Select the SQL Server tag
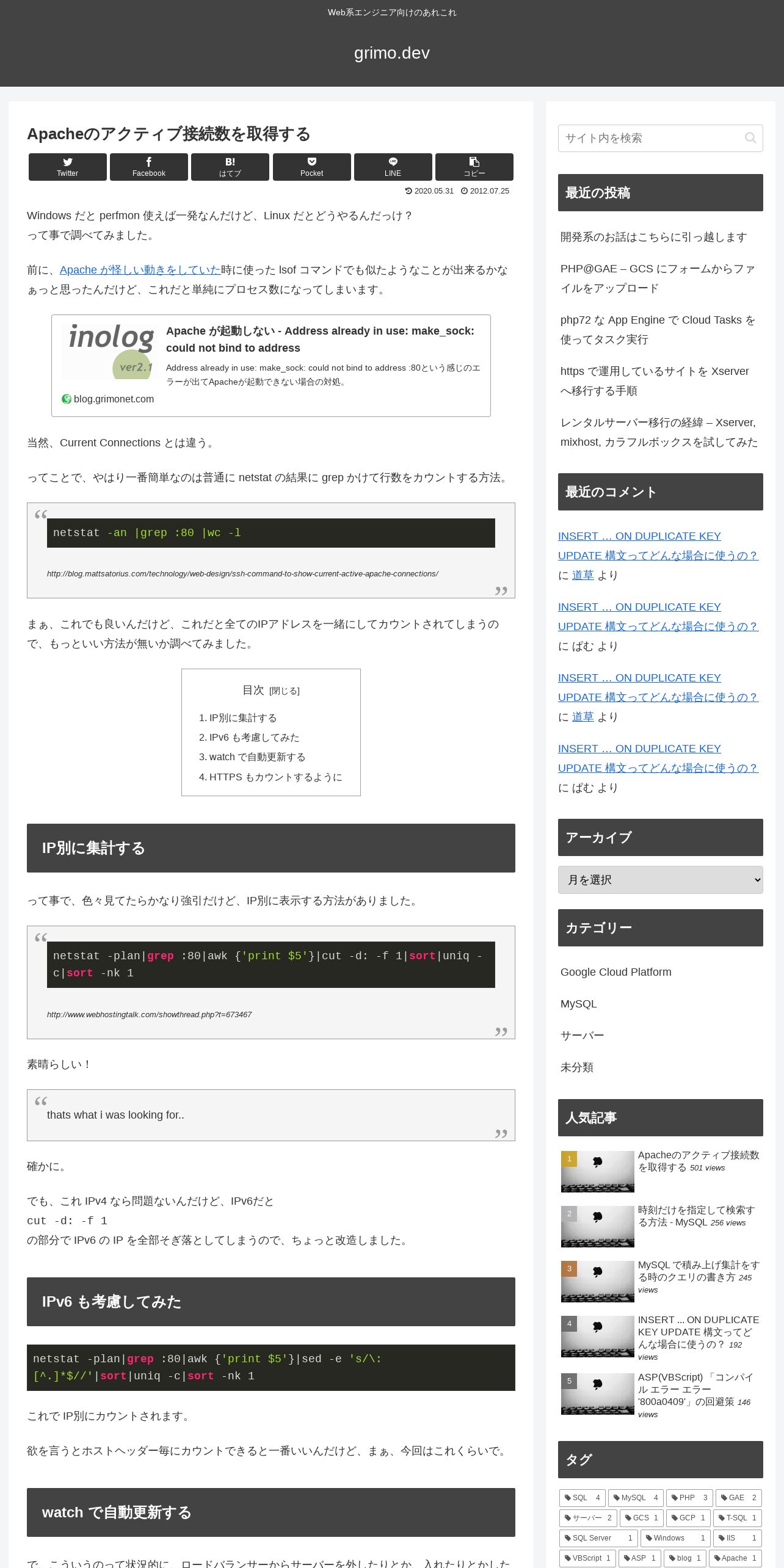 (x=598, y=1538)
